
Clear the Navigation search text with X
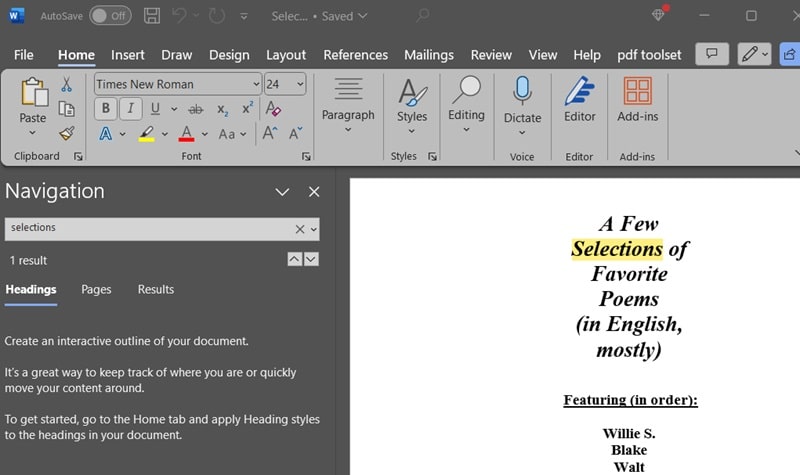click(300, 230)
